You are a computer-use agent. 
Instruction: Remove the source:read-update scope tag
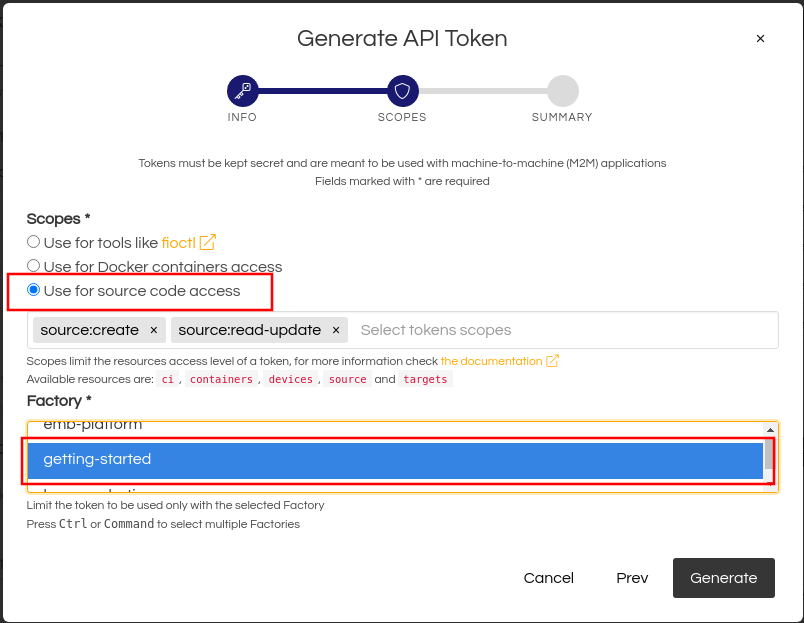tap(336, 330)
